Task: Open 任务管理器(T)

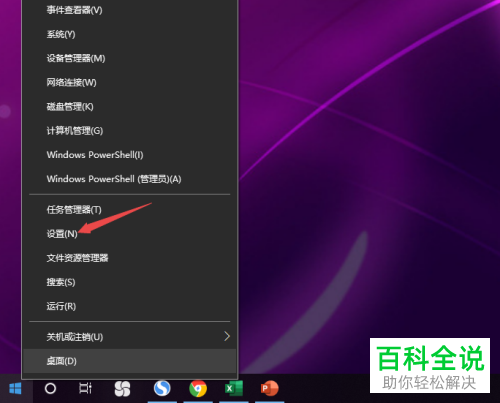Action: [130, 210]
